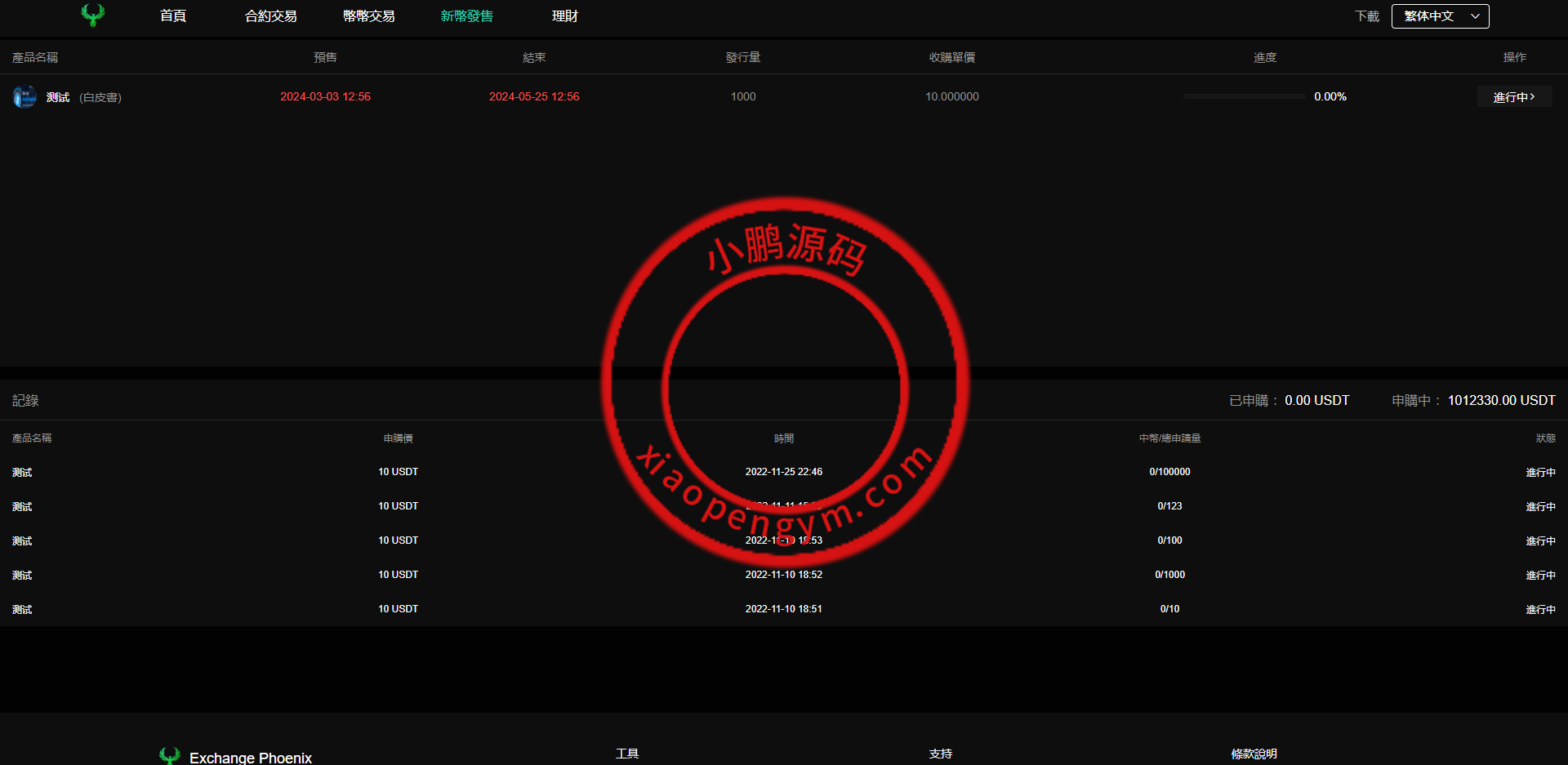Open the 合約交易 section
Viewport: 1568px width, 765px height.
(270, 16)
